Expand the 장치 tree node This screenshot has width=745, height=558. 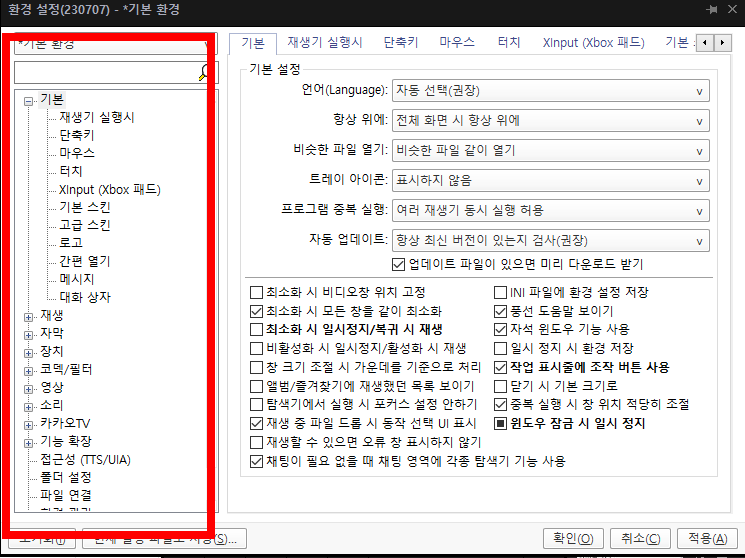pyautogui.click(x=29, y=353)
